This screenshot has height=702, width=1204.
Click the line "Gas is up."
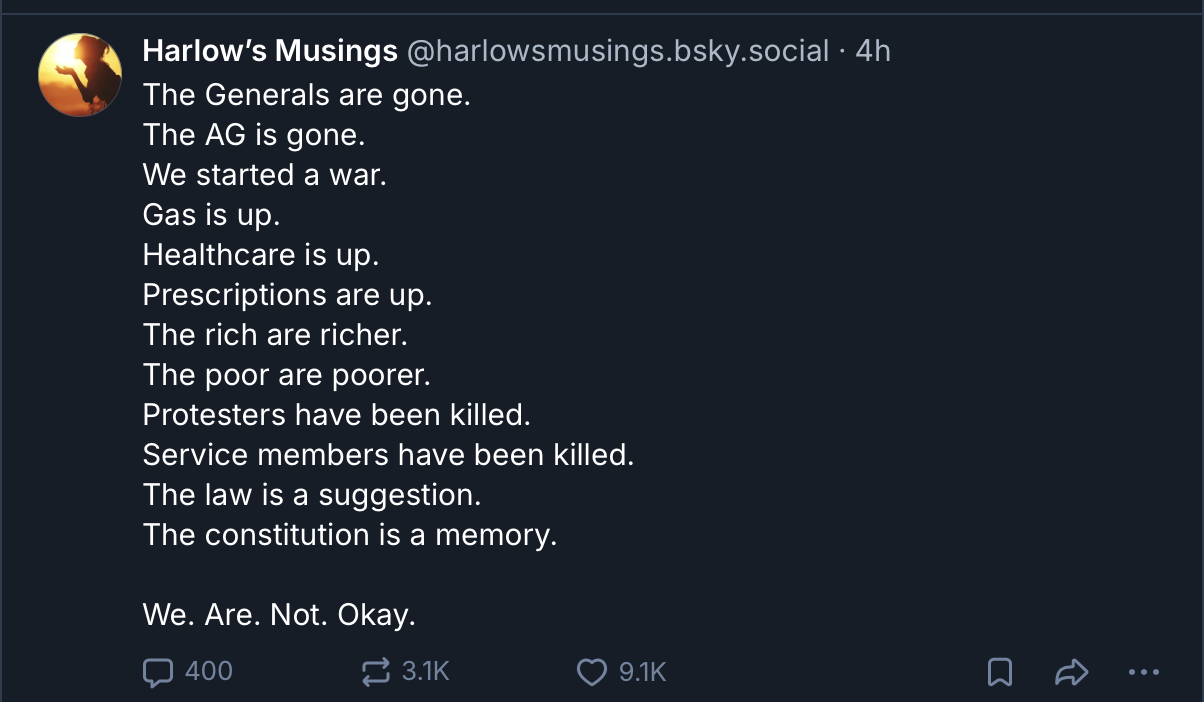click(211, 215)
